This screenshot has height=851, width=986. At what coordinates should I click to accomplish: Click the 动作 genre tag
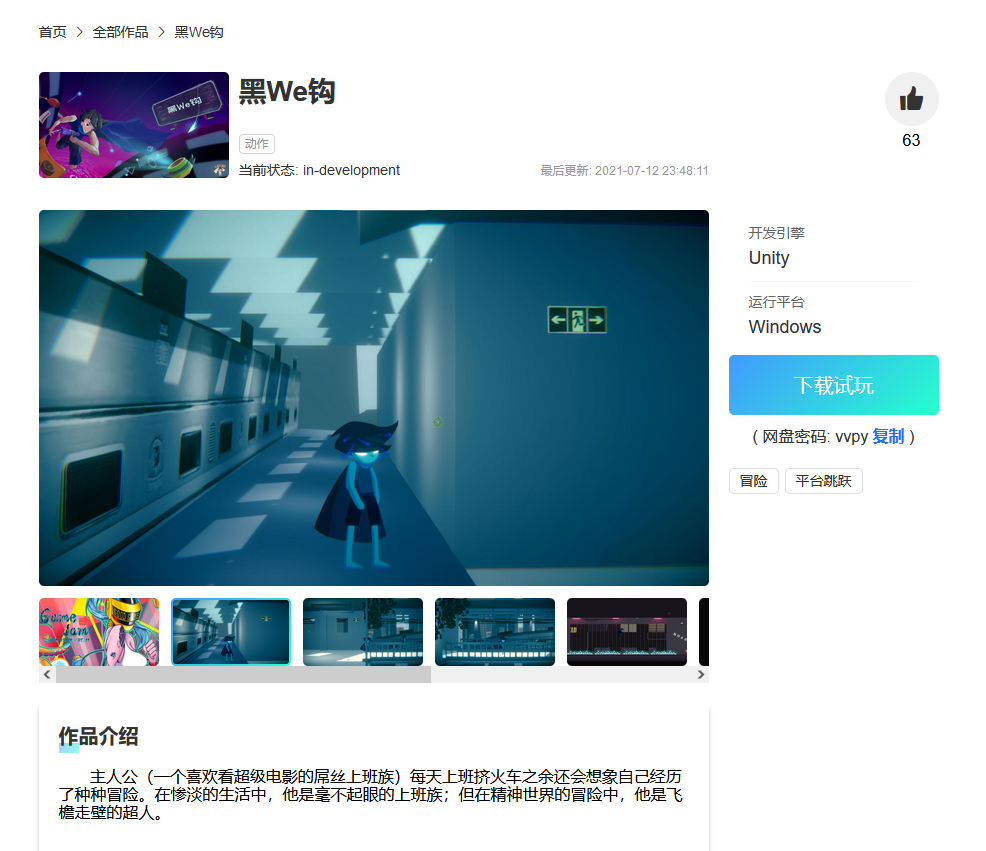pyautogui.click(x=257, y=144)
